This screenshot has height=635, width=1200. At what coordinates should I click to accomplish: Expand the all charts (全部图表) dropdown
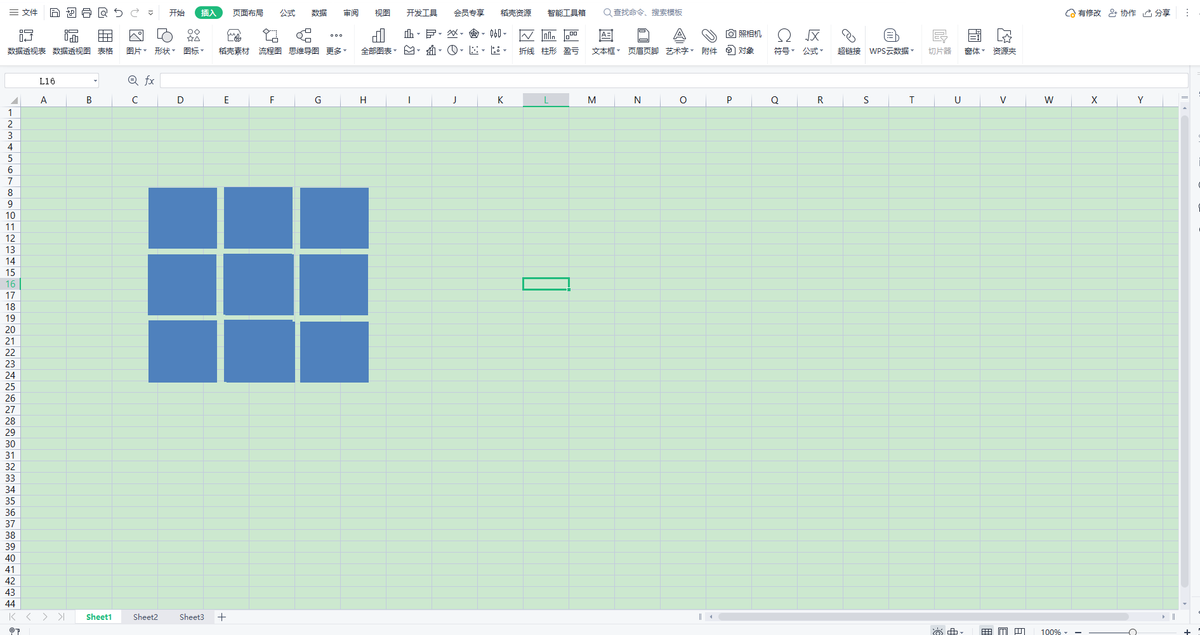(x=378, y=40)
